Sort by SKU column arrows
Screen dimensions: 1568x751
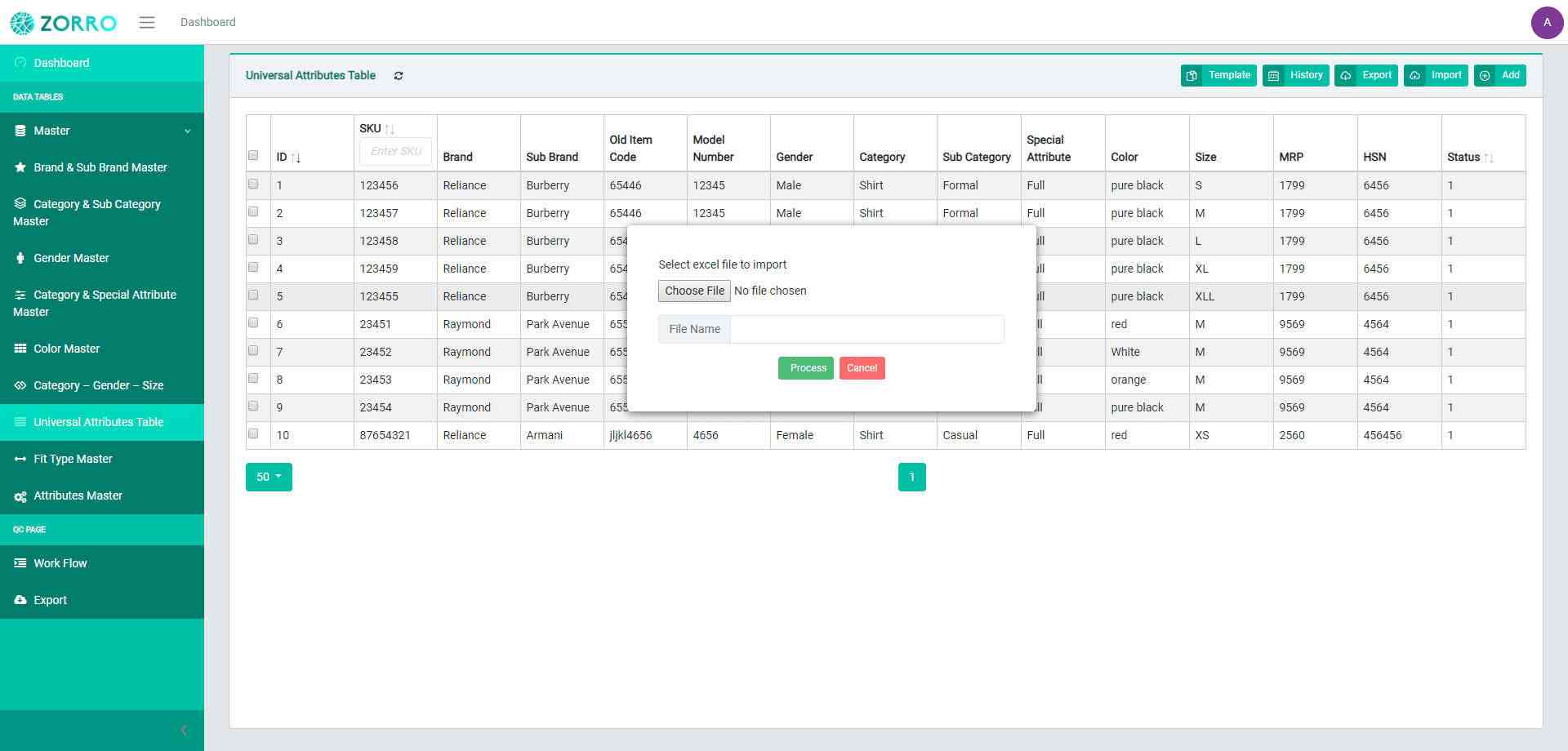click(x=390, y=129)
